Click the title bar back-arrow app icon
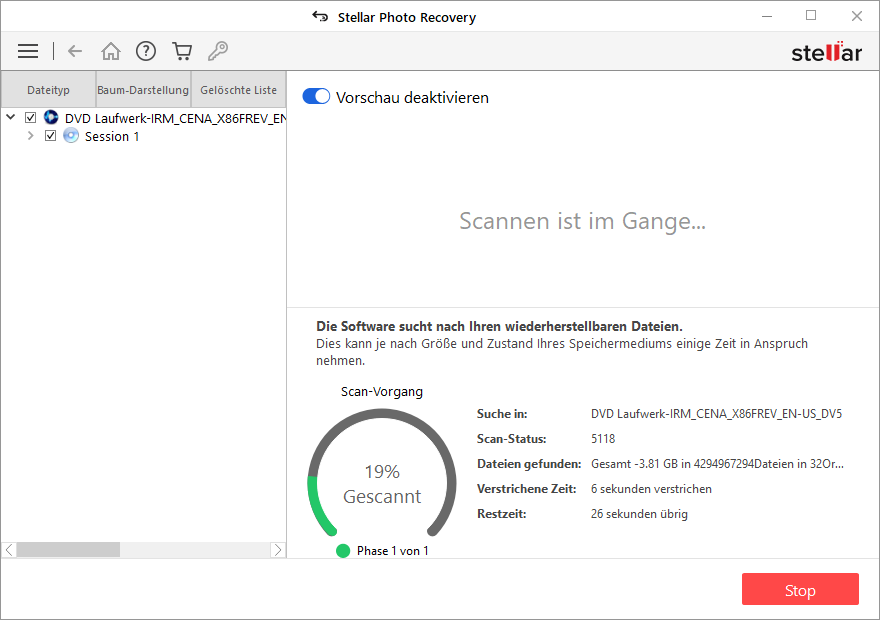The height and width of the screenshot is (620, 880). (320, 16)
